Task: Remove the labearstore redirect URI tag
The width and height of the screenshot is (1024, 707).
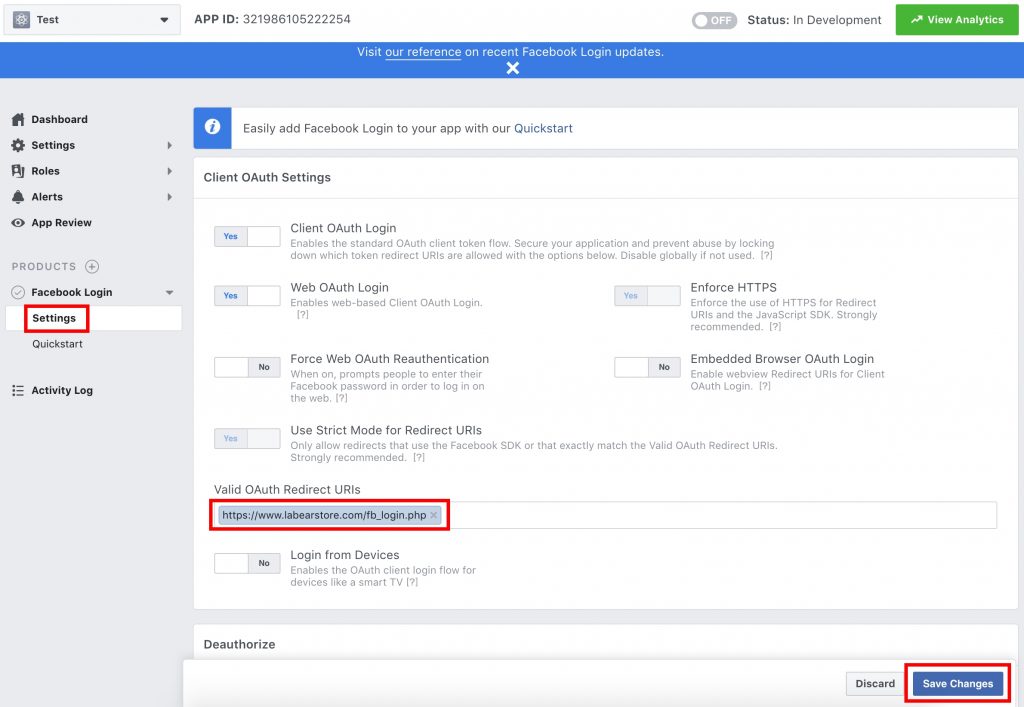Action: pyautogui.click(x=434, y=515)
